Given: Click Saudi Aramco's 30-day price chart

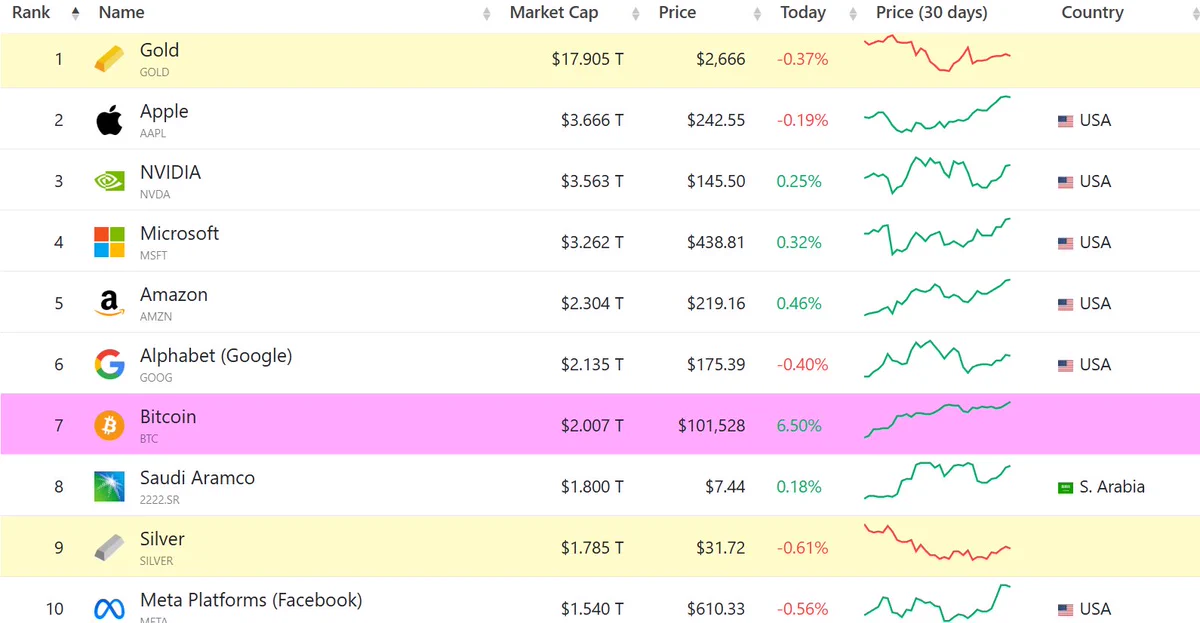Looking at the screenshot, I should (x=938, y=481).
